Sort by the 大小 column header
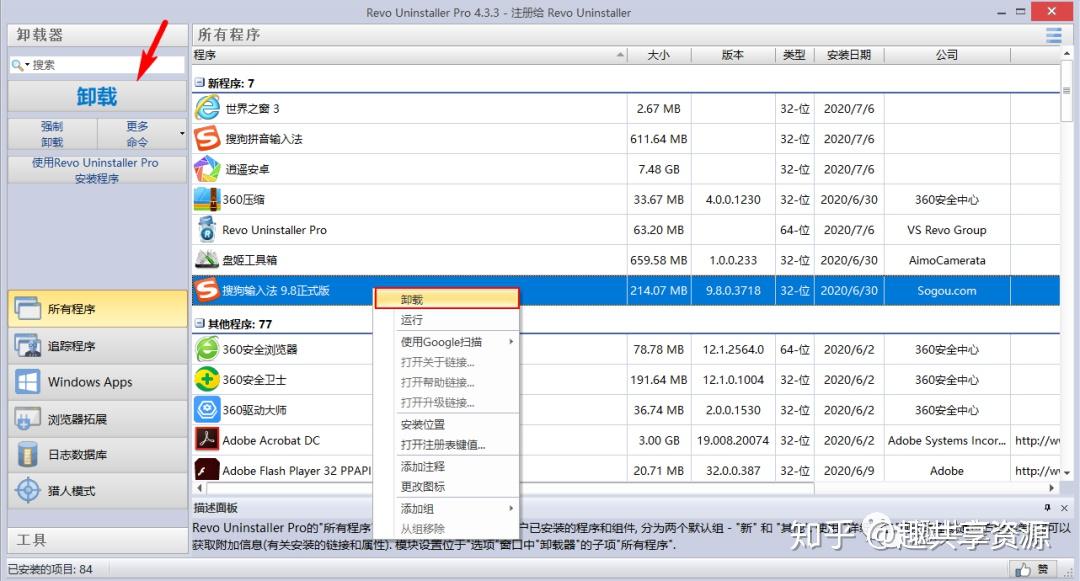The image size is (1080, 581). click(658, 54)
